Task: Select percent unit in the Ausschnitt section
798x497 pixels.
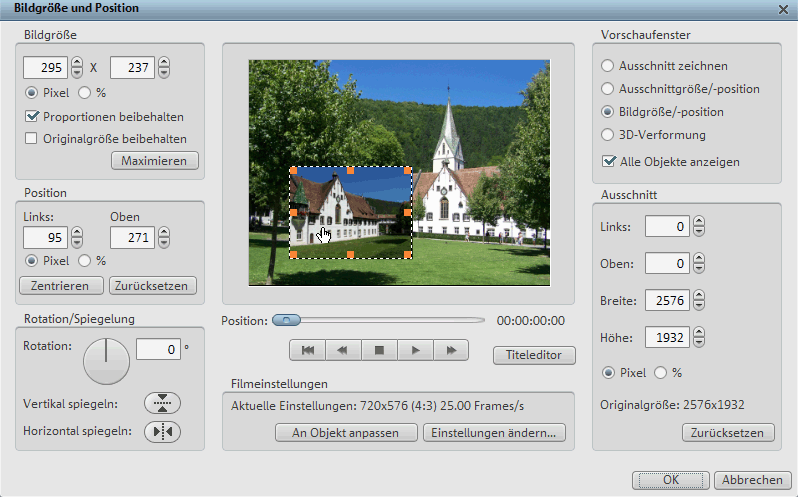Action: (661, 373)
